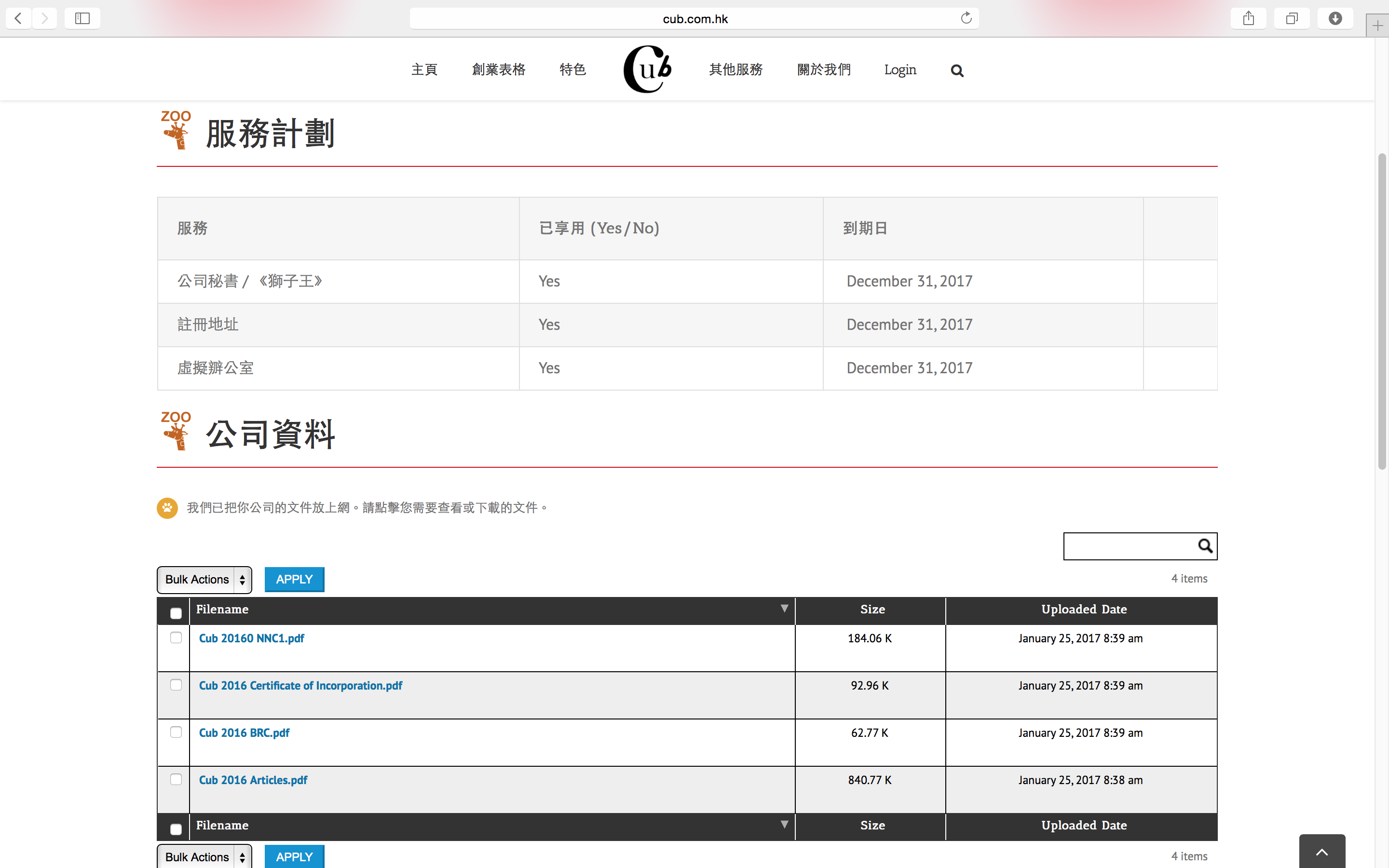Click the page vertical scrollbar thumb
1389x868 pixels.
tap(1382, 312)
